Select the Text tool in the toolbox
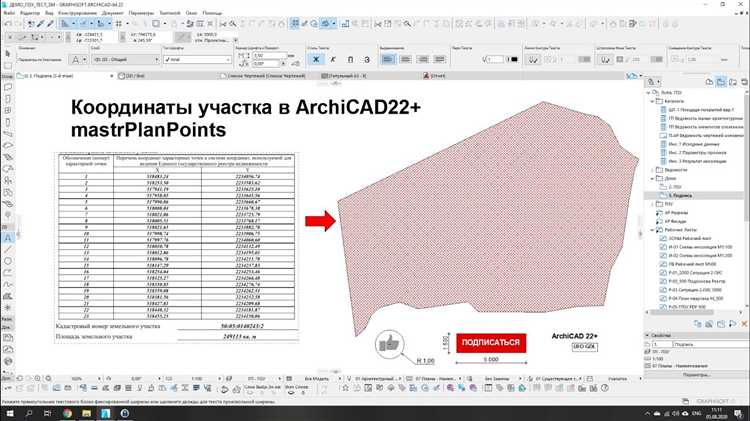 pyautogui.click(x=7, y=238)
